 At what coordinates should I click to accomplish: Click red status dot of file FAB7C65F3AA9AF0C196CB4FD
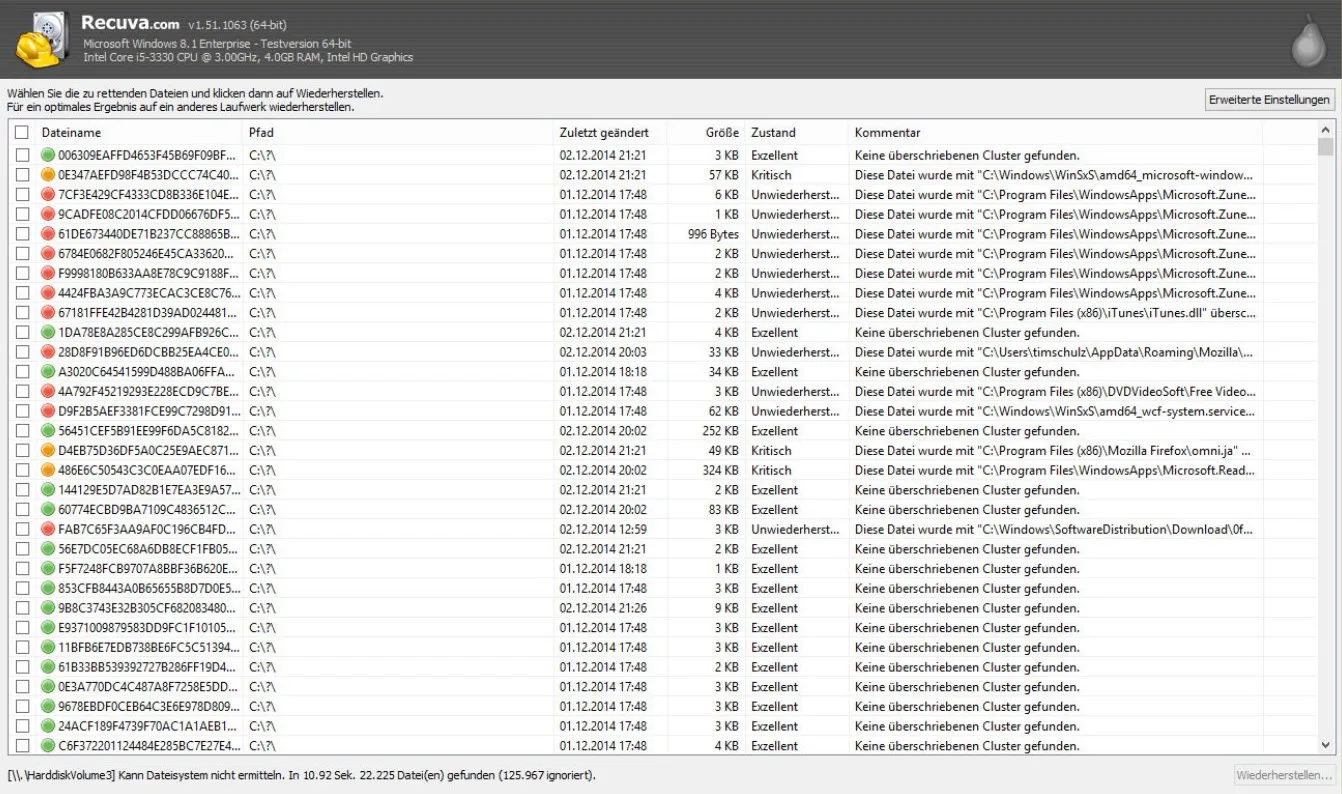47,529
